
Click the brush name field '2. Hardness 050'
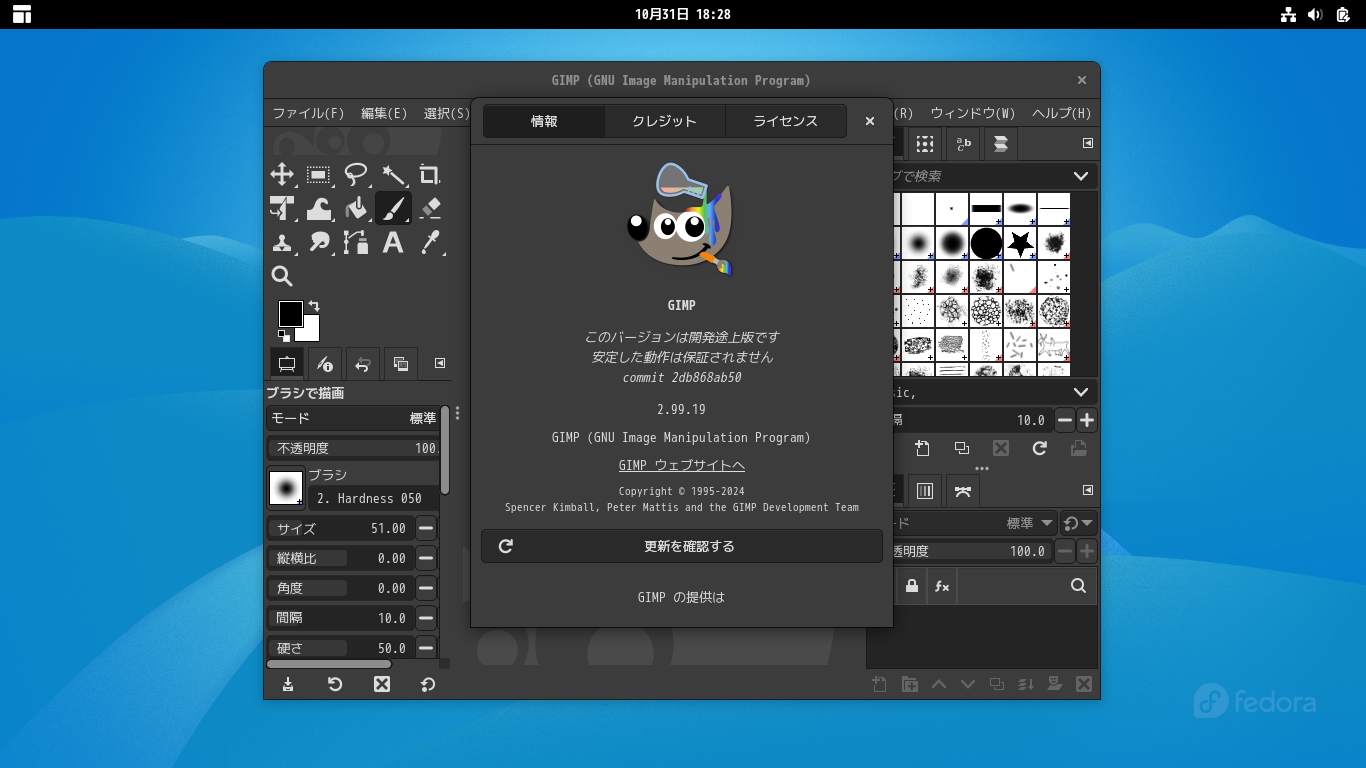pyautogui.click(x=373, y=498)
